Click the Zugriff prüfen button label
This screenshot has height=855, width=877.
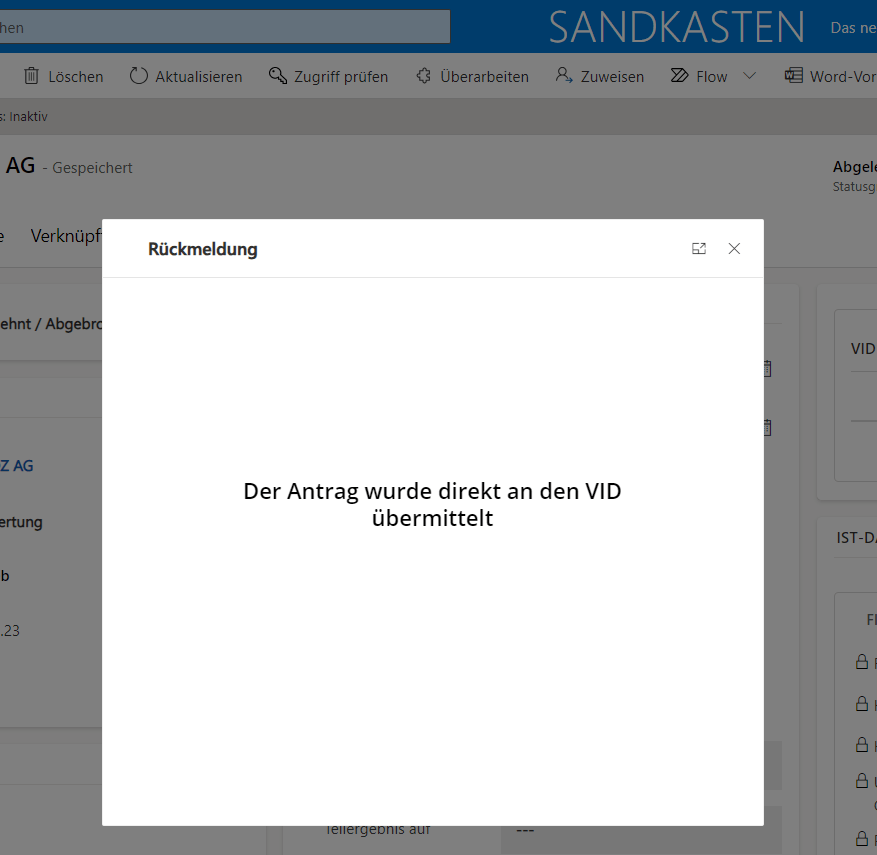coord(341,77)
